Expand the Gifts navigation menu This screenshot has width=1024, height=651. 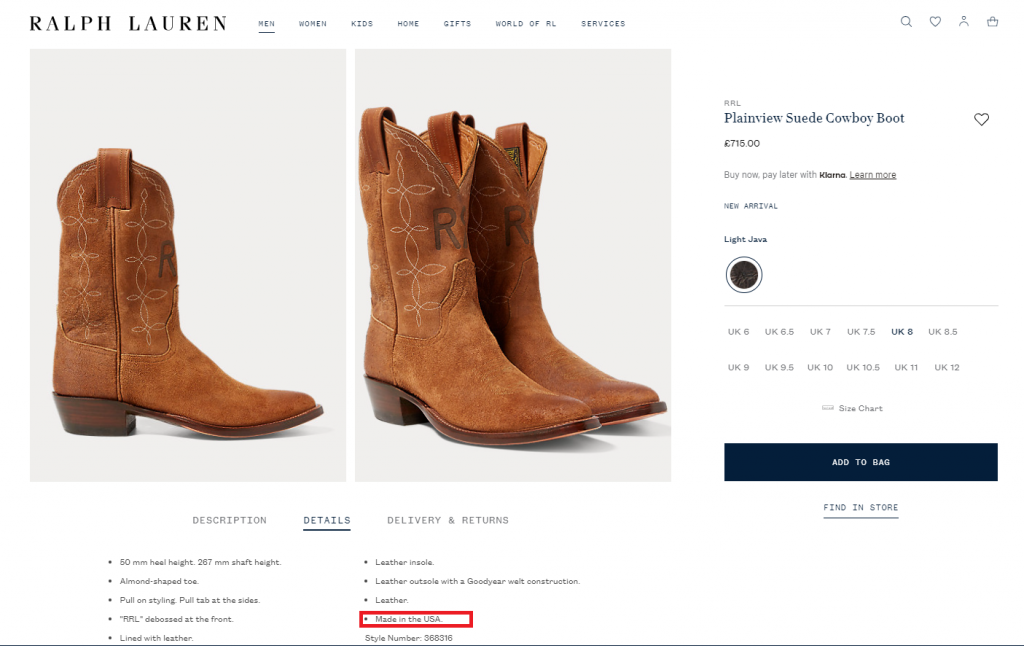(x=457, y=24)
